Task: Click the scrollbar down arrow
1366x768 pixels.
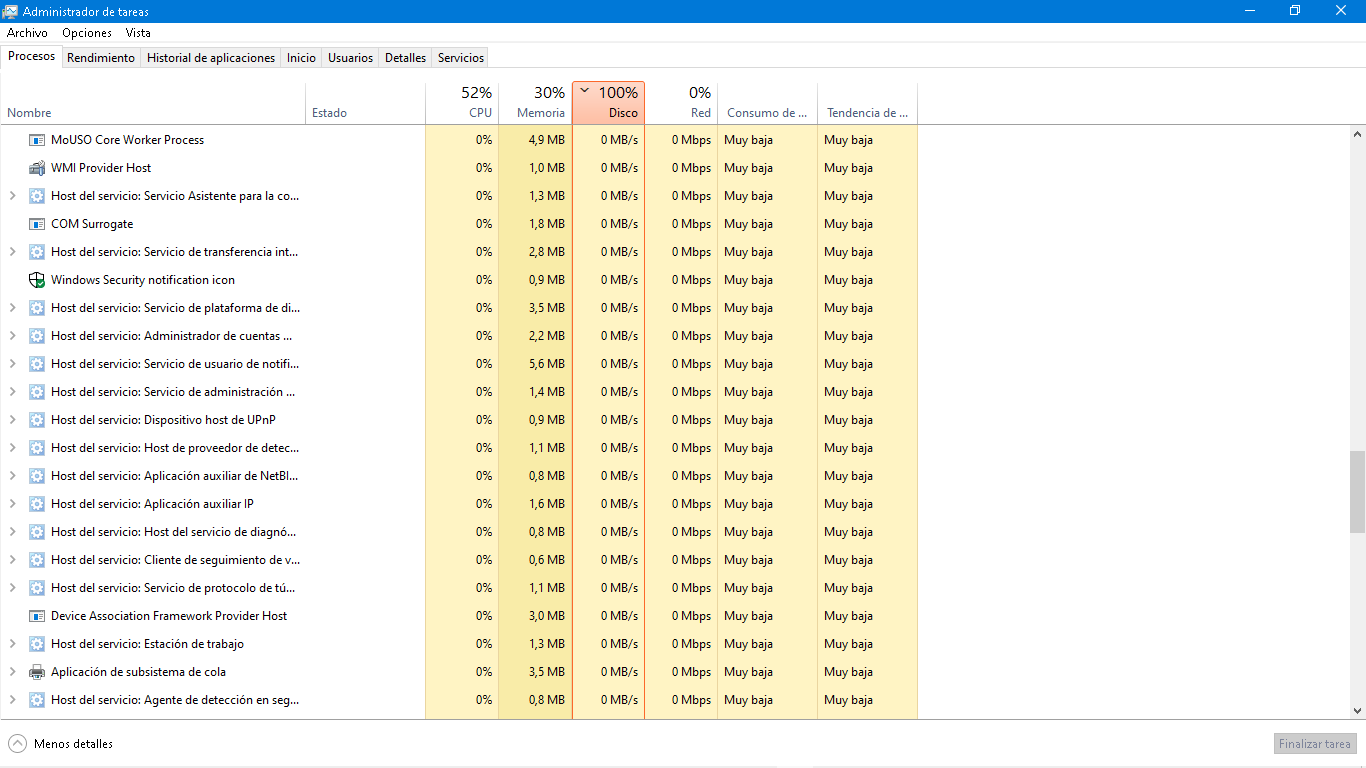Action: pyautogui.click(x=1357, y=710)
